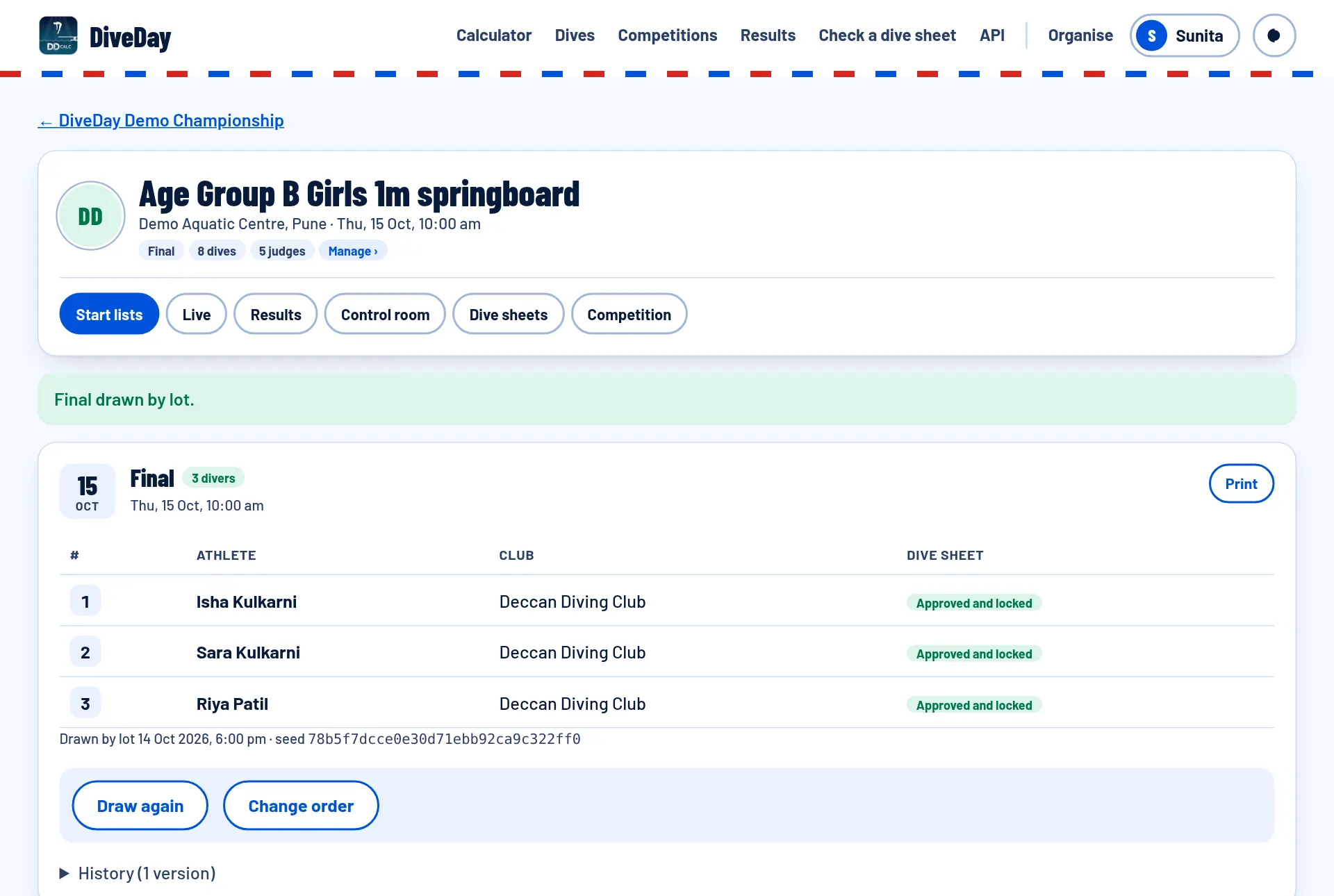Select the Start lists tab

click(x=109, y=314)
